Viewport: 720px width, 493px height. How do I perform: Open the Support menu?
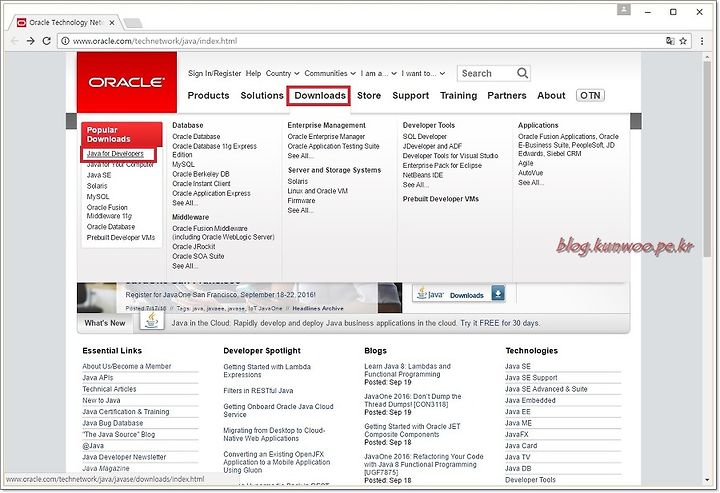tap(411, 95)
